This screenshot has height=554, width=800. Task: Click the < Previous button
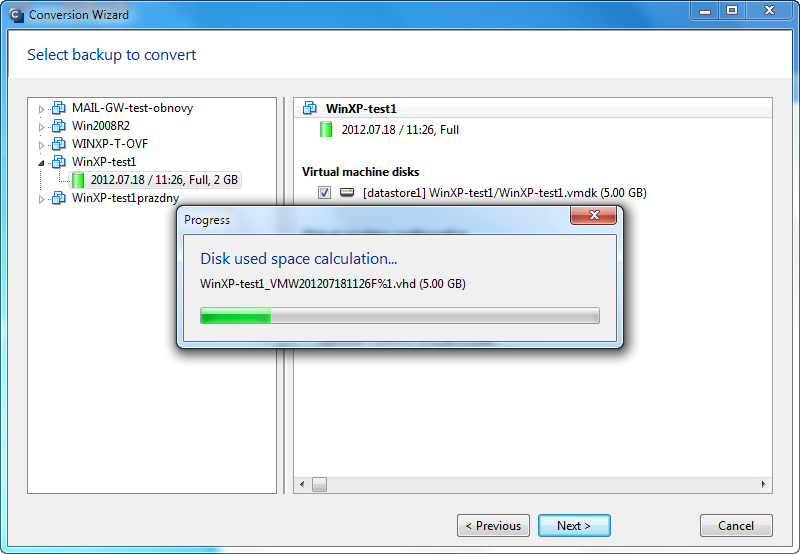pos(493,525)
